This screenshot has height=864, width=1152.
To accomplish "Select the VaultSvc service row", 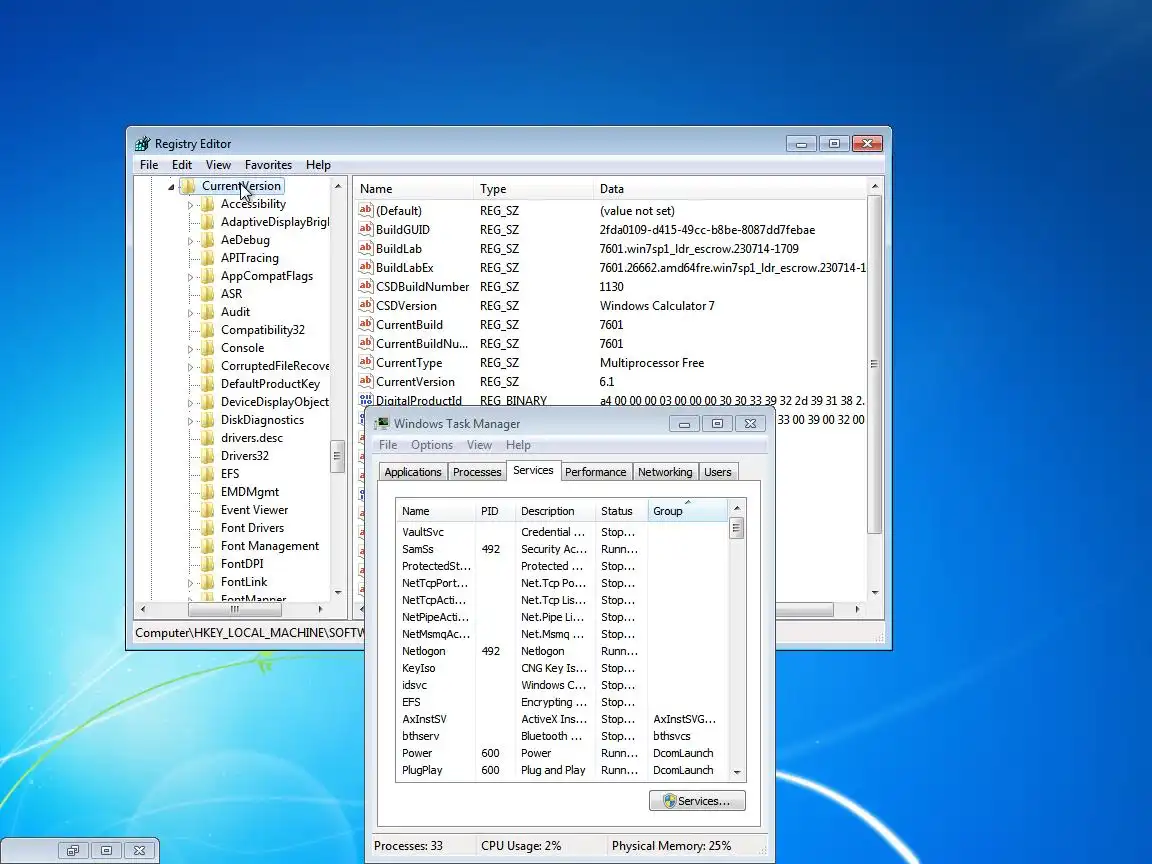I will pyautogui.click(x=562, y=532).
